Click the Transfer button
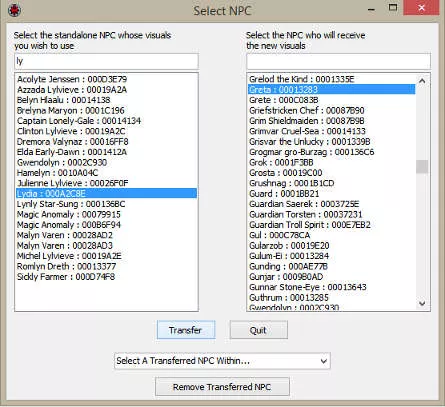 coord(186,330)
